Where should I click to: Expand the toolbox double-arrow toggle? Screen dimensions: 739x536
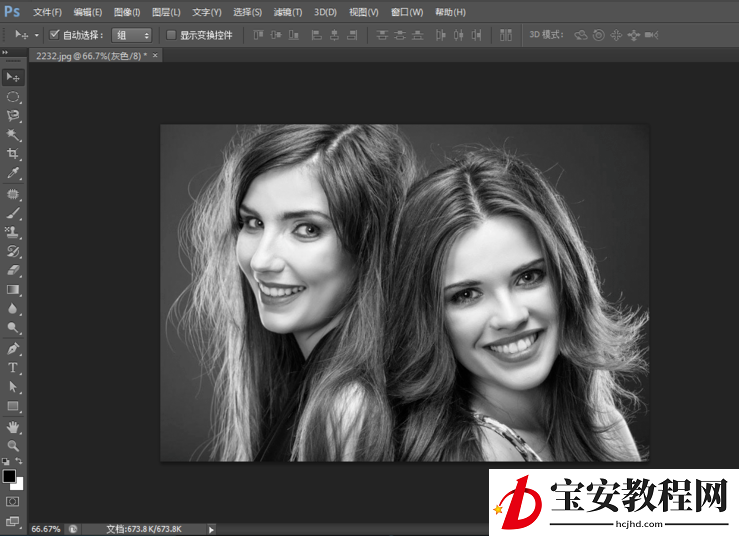(5, 52)
